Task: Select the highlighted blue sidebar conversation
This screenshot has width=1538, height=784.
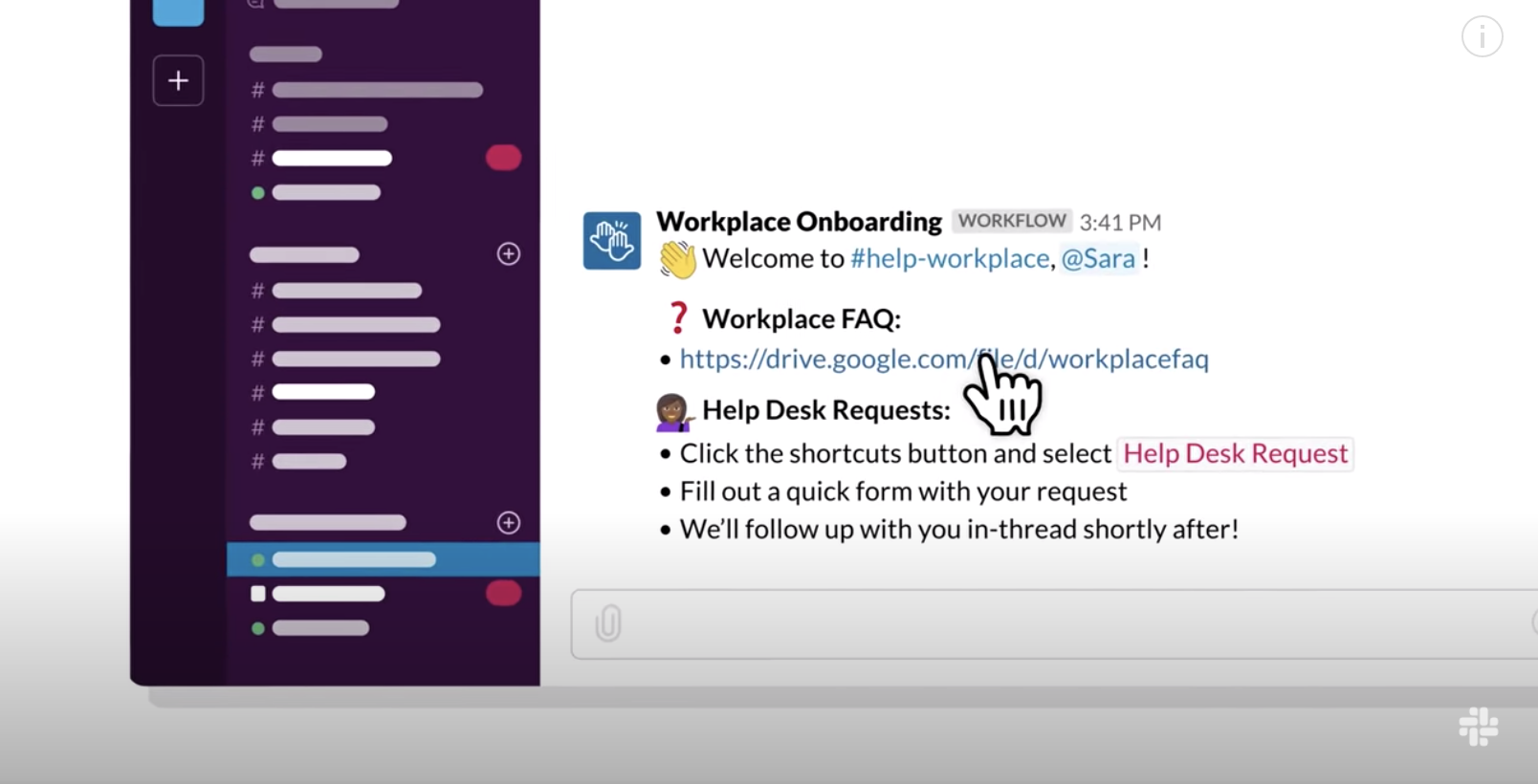Action: click(383, 559)
